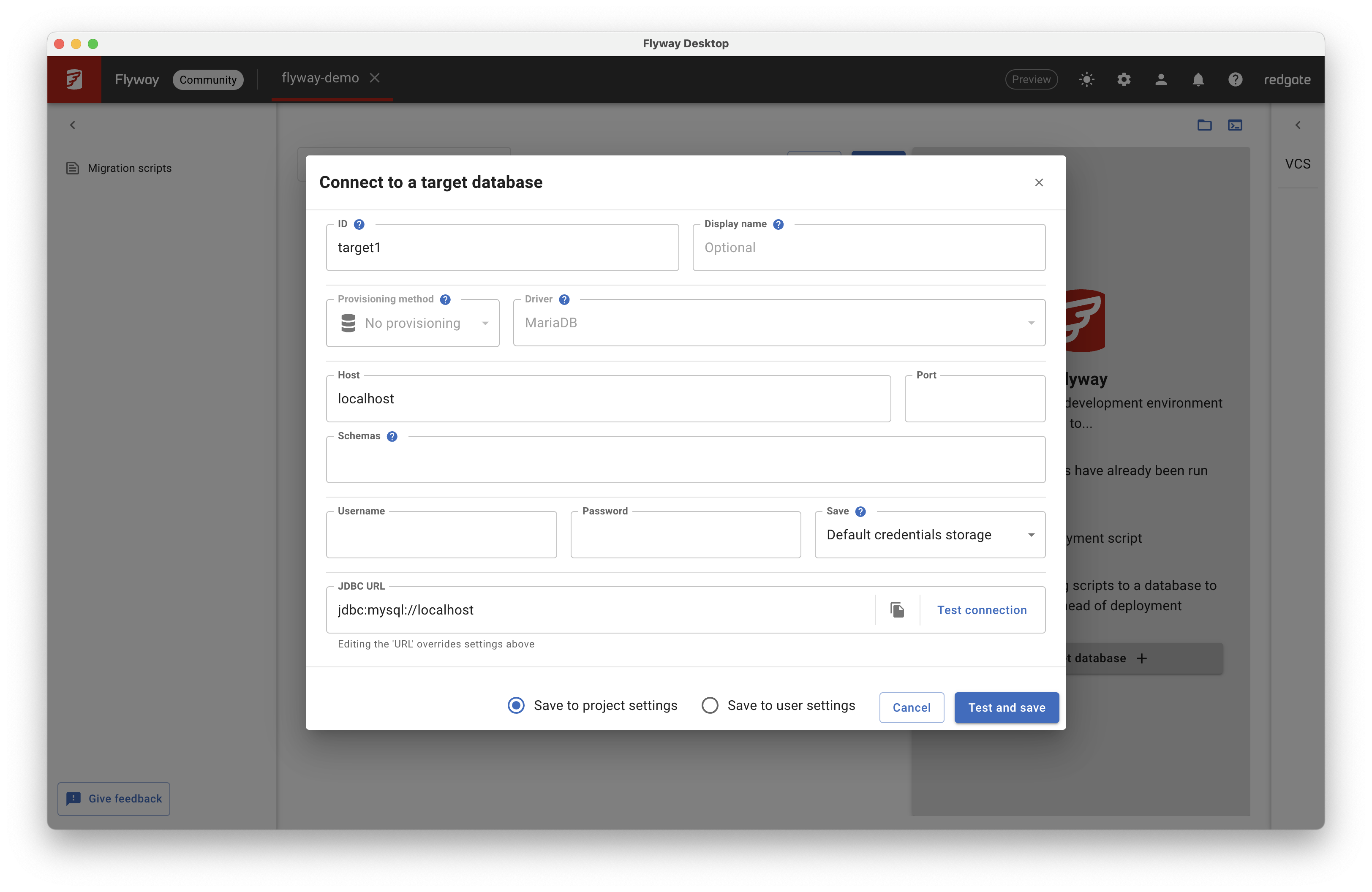Show help for the Driver field
Image resolution: width=1372 pixels, height=892 pixels.
(x=564, y=299)
